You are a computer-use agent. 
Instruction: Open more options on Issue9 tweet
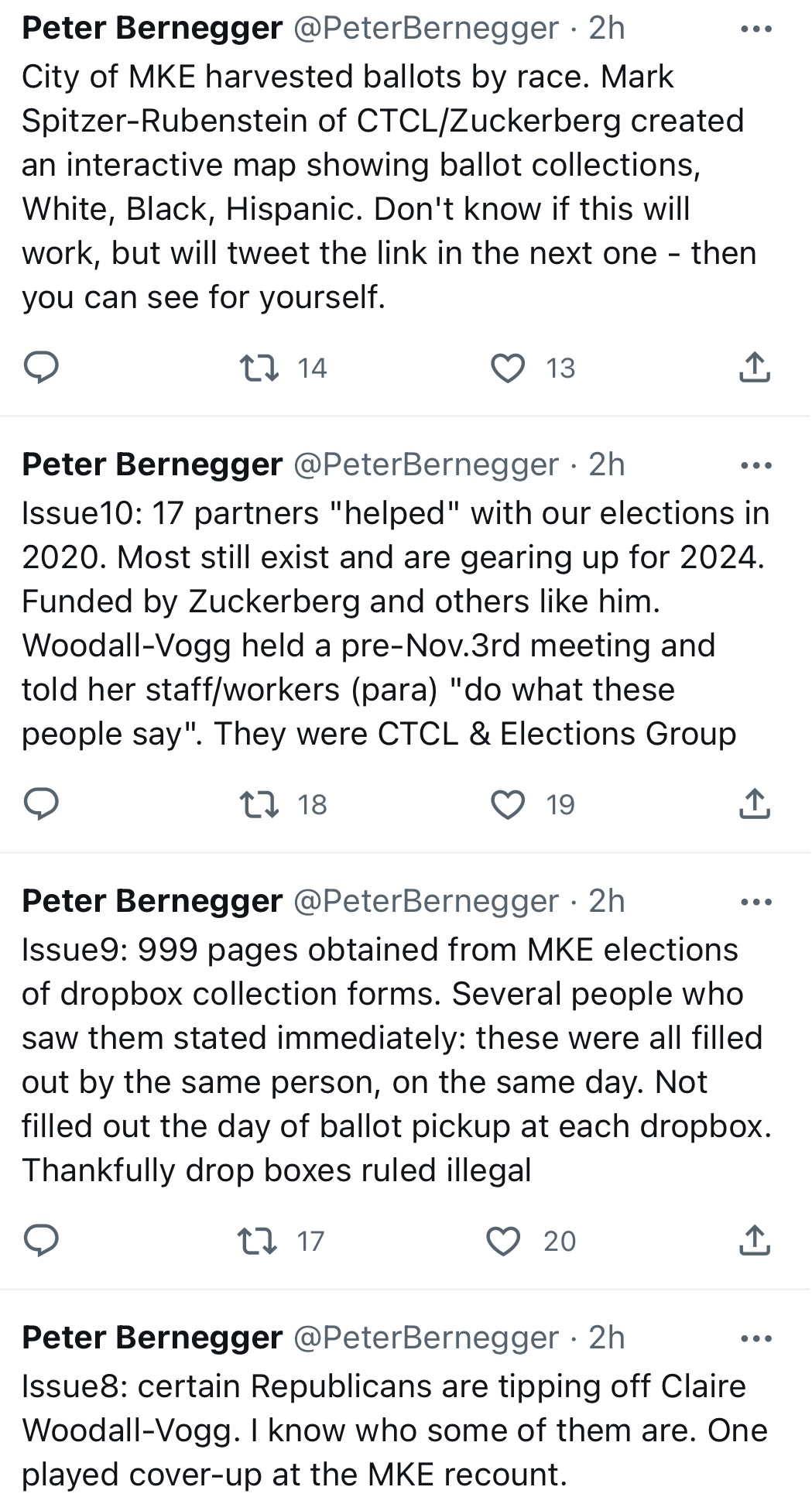(x=755, y=903)
